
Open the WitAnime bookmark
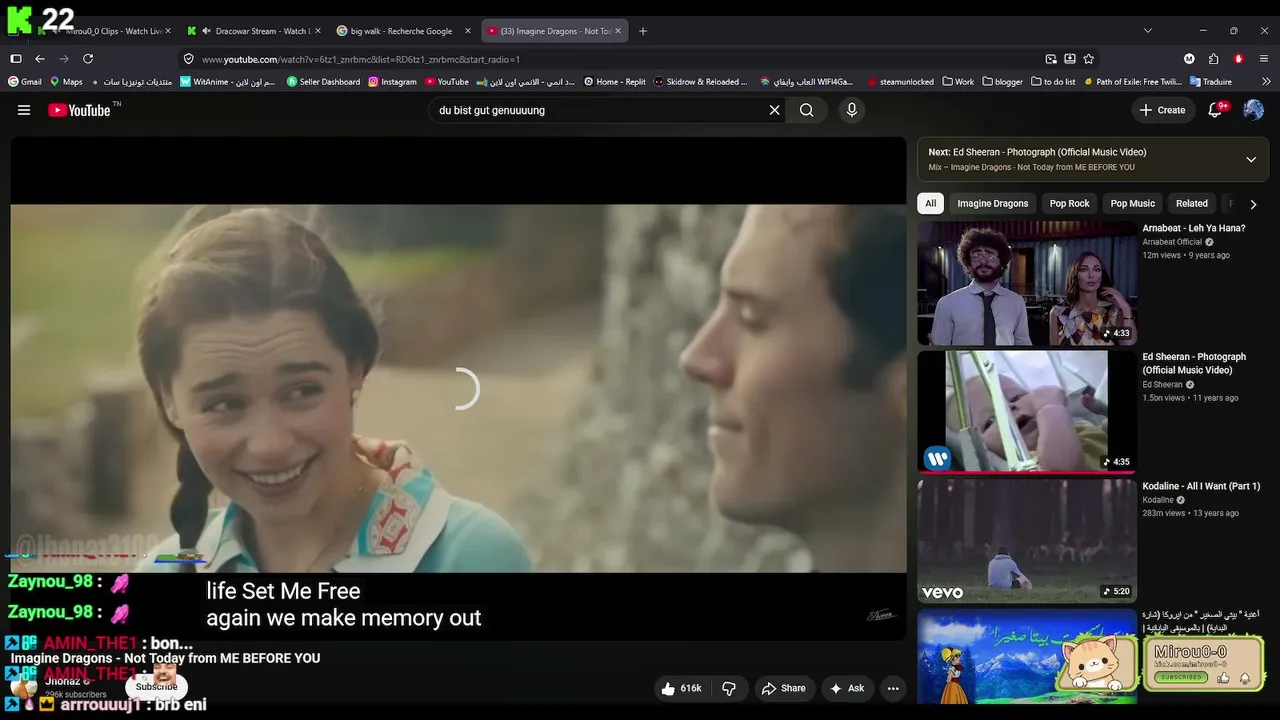coord(228,82)
